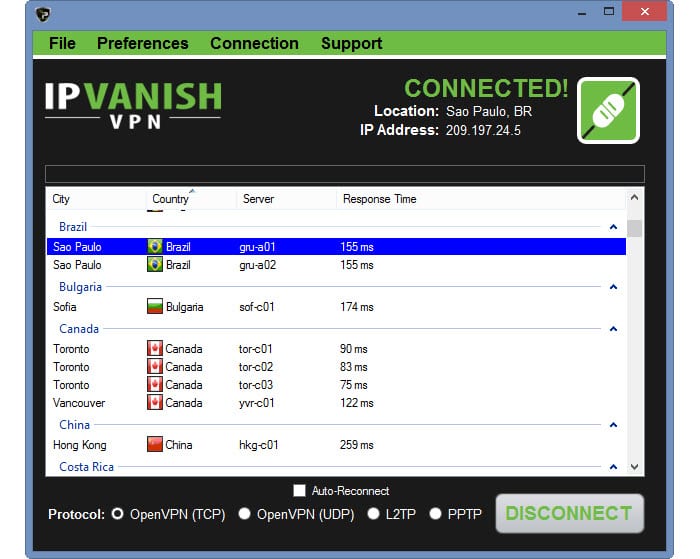Select the Sao Paulo gru-a02 server row

pyautogui.click(x=336, y=264)
